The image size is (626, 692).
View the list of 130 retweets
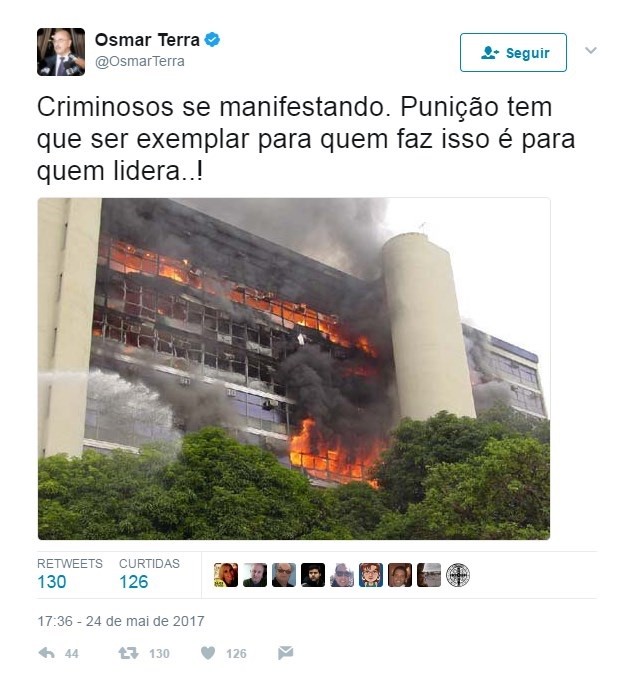coord(69,575)
